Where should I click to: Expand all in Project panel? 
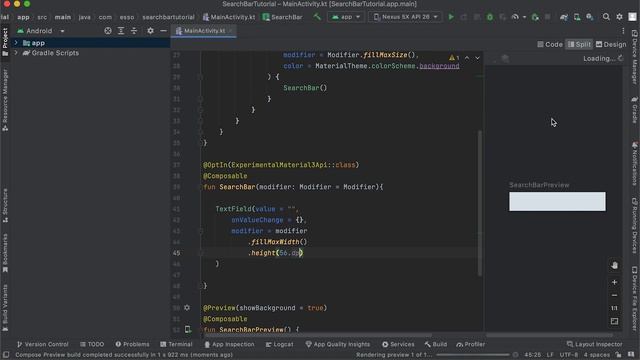click(x=121, y=31)
